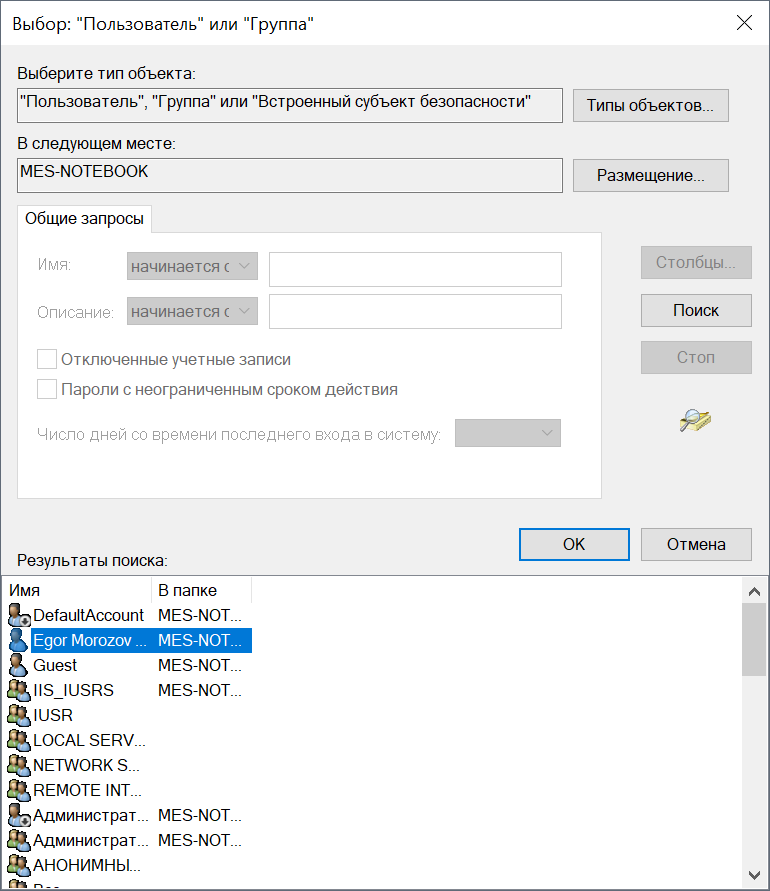Viewport: 770px width, 891px height.
Task: Select NETWORK S... in search results
Action: (86, 765)
